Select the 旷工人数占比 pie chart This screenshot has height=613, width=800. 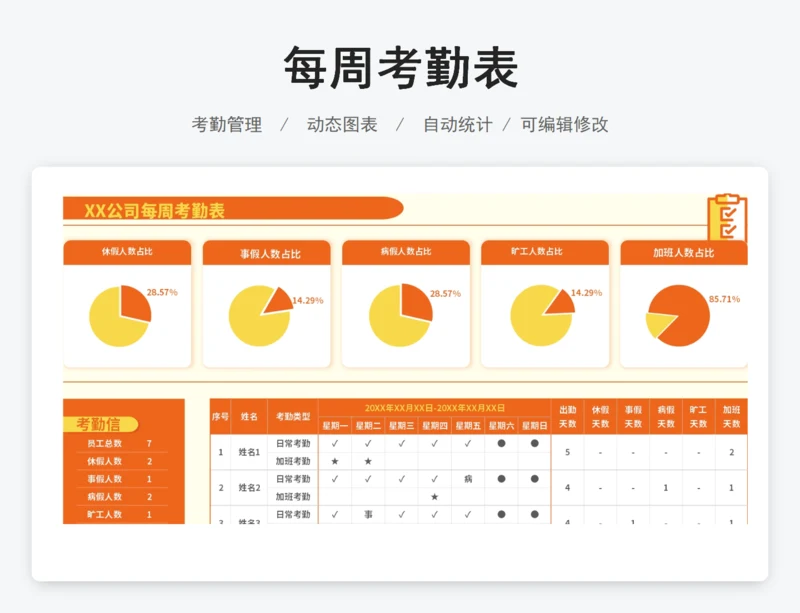542,315
